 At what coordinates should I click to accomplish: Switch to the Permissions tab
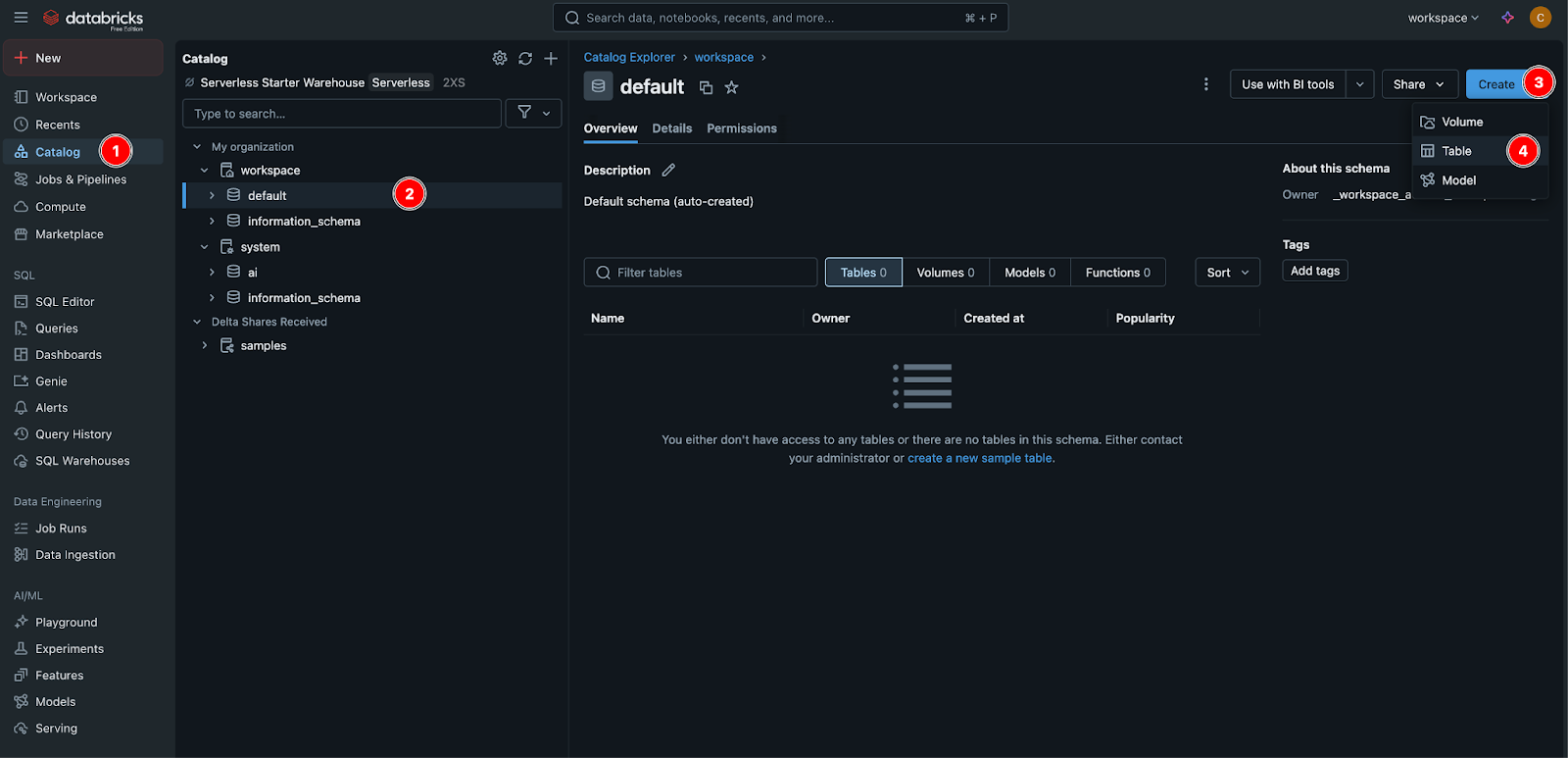coord(742,128)
